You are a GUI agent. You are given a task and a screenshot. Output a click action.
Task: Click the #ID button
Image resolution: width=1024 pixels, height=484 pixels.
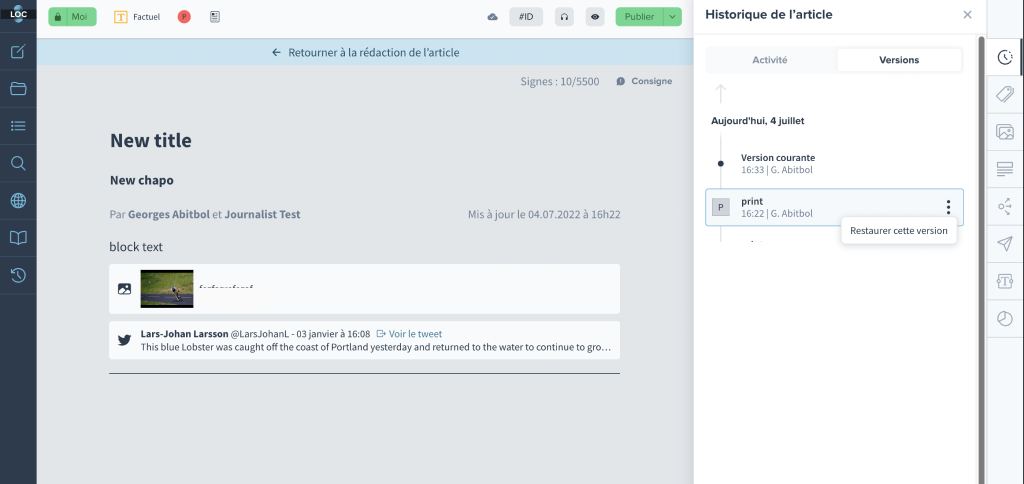(526, 17)
